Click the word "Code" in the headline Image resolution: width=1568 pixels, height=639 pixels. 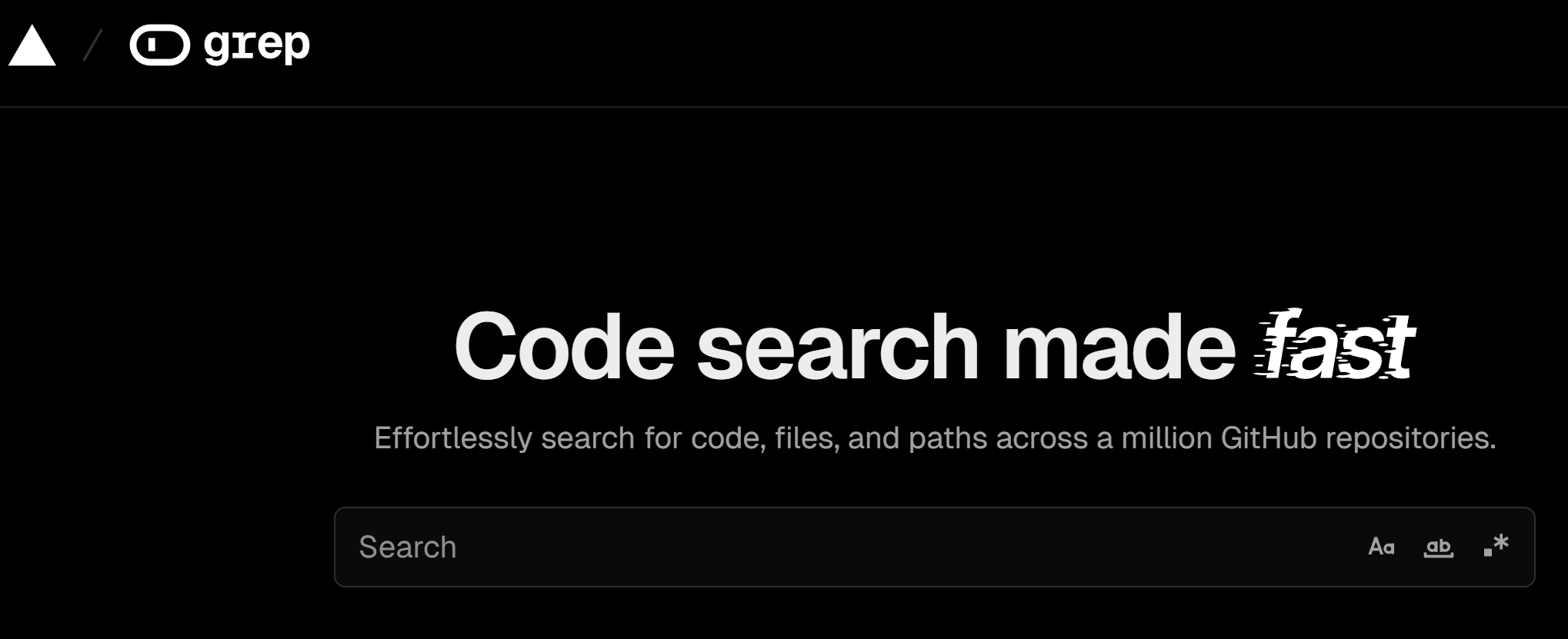pyautogui.click(x=564, y=346)
